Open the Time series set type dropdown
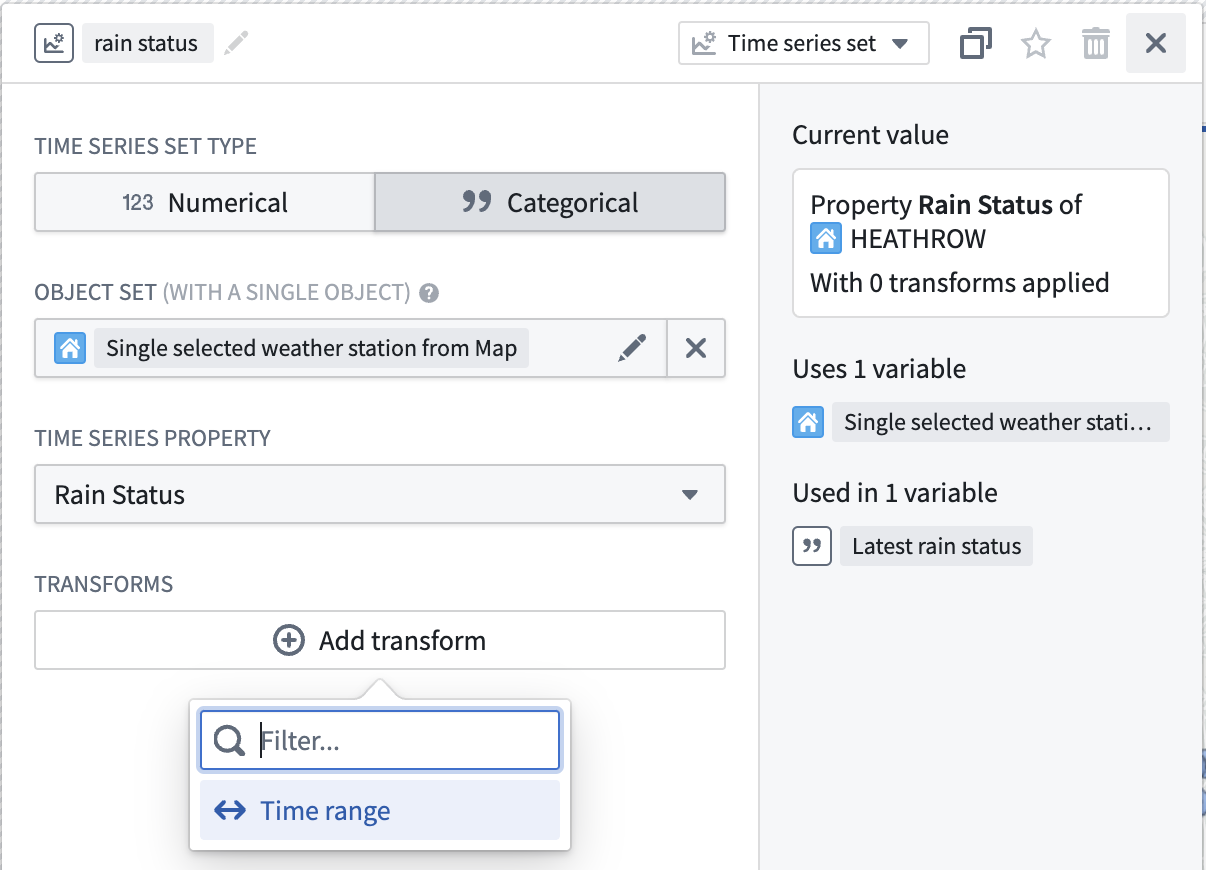 pyautogui.click(x=804, y=44)
